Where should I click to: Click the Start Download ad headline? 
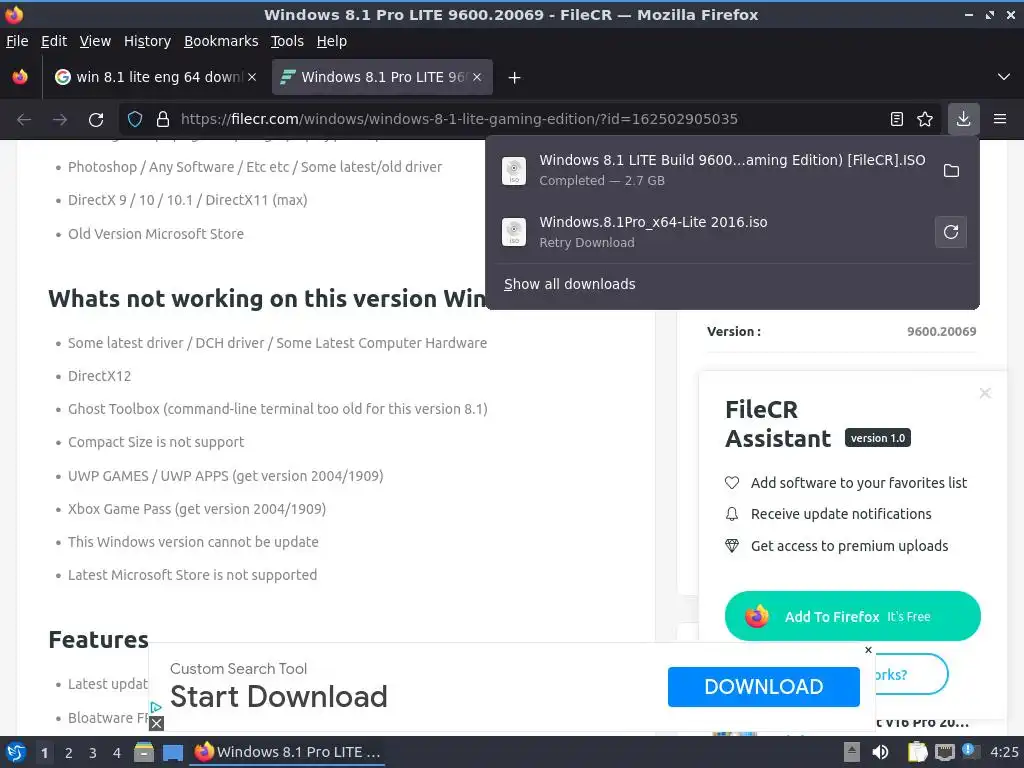pyautogui.click(x=279, y=696)
